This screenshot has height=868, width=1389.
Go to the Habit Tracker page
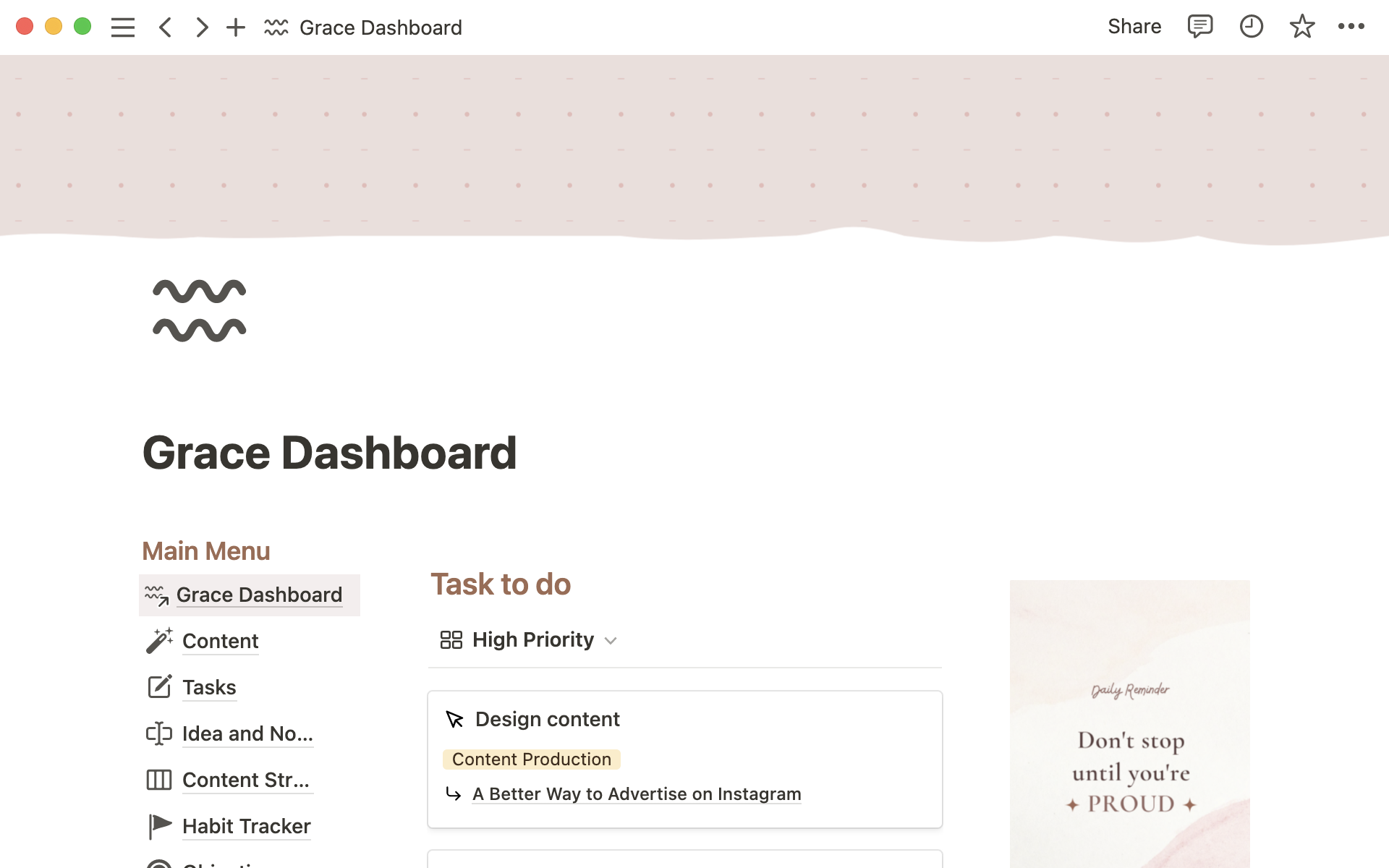click(246, 826)
